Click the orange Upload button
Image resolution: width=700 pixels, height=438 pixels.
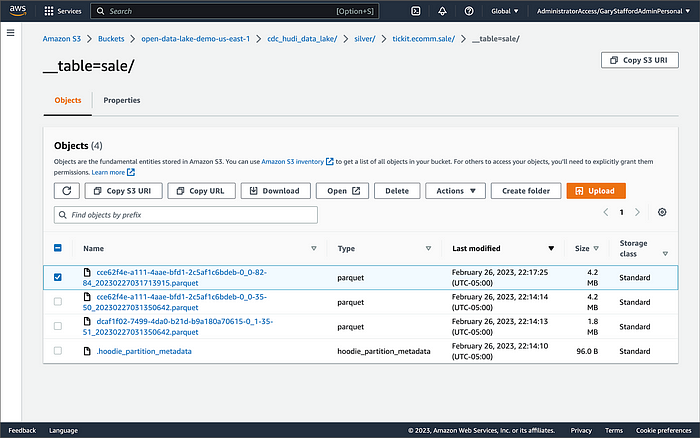tap(596, 191)
